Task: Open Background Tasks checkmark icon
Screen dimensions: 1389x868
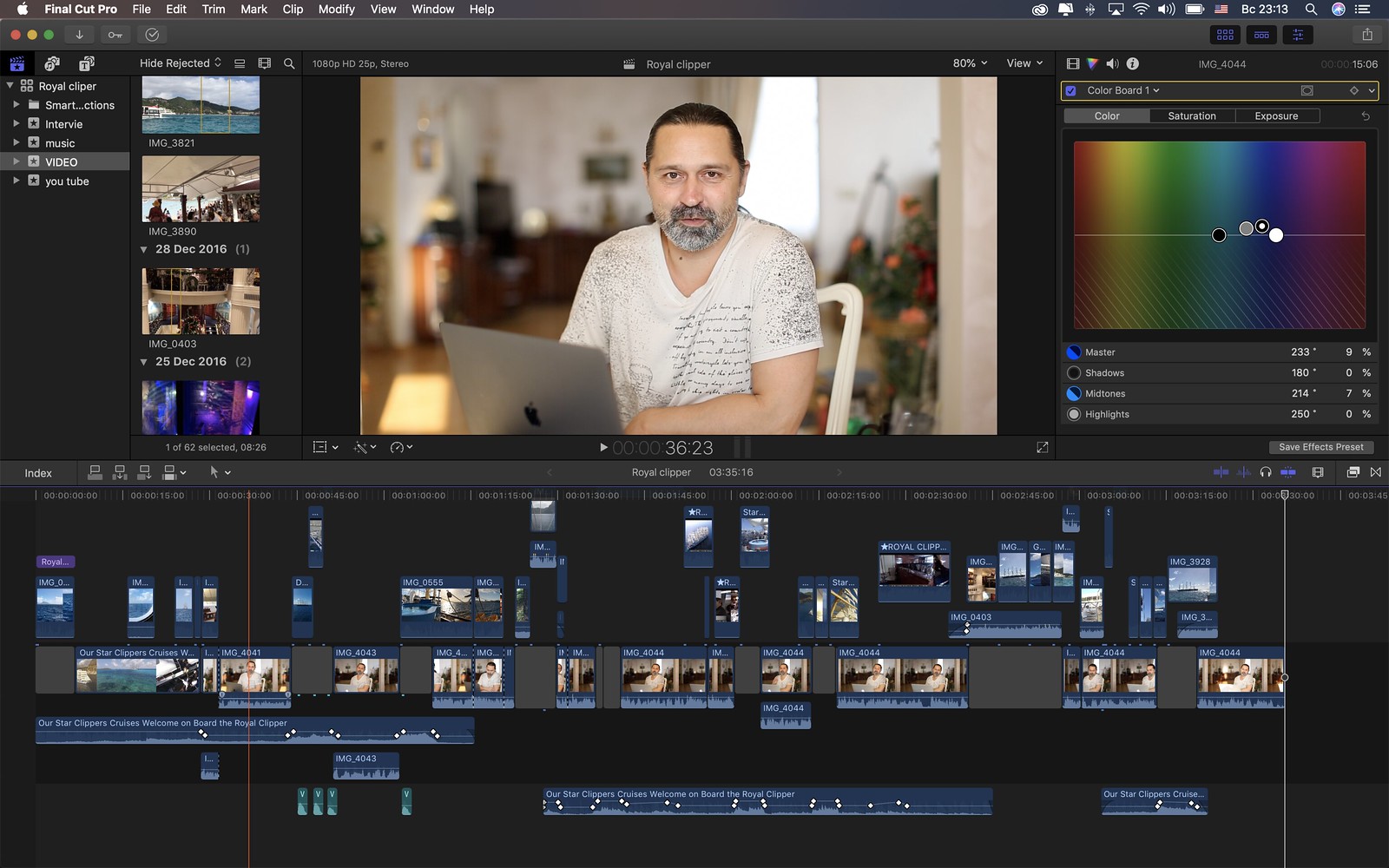Action: pos(152,35)
